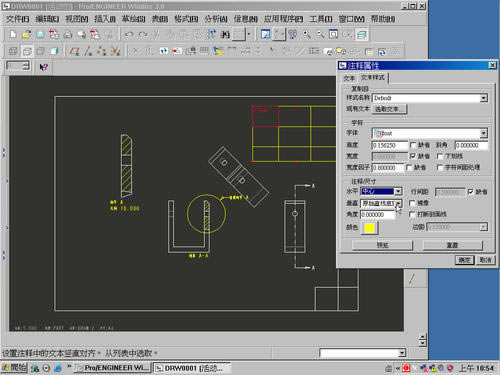This screenshot has height=375, width=500.
Task: Open the 文件 File menu
Action: click(17, 19)
